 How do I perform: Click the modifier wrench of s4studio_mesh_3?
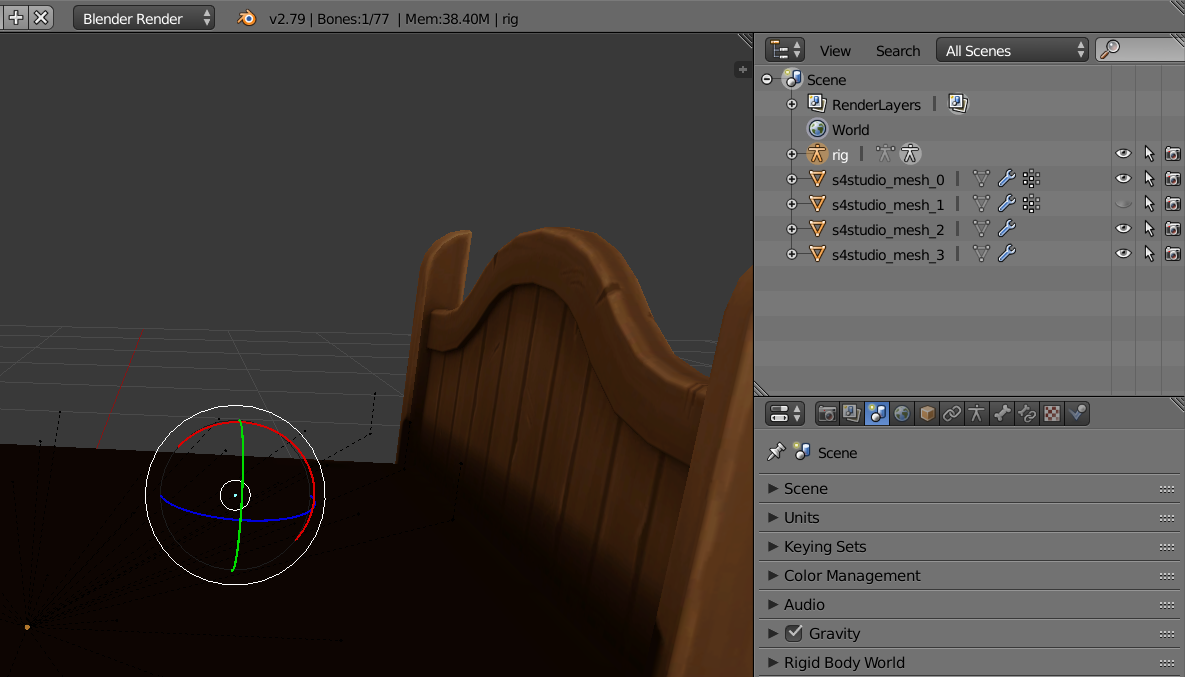1007,254
